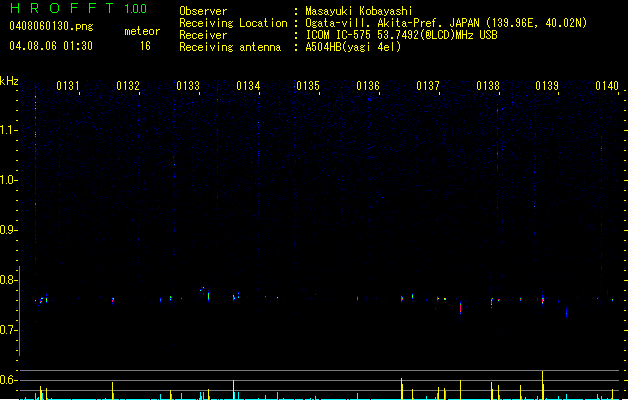629x400 pixels.
Task: Click the 0.6 kHz axis label
Action: (x=8, y=380)
